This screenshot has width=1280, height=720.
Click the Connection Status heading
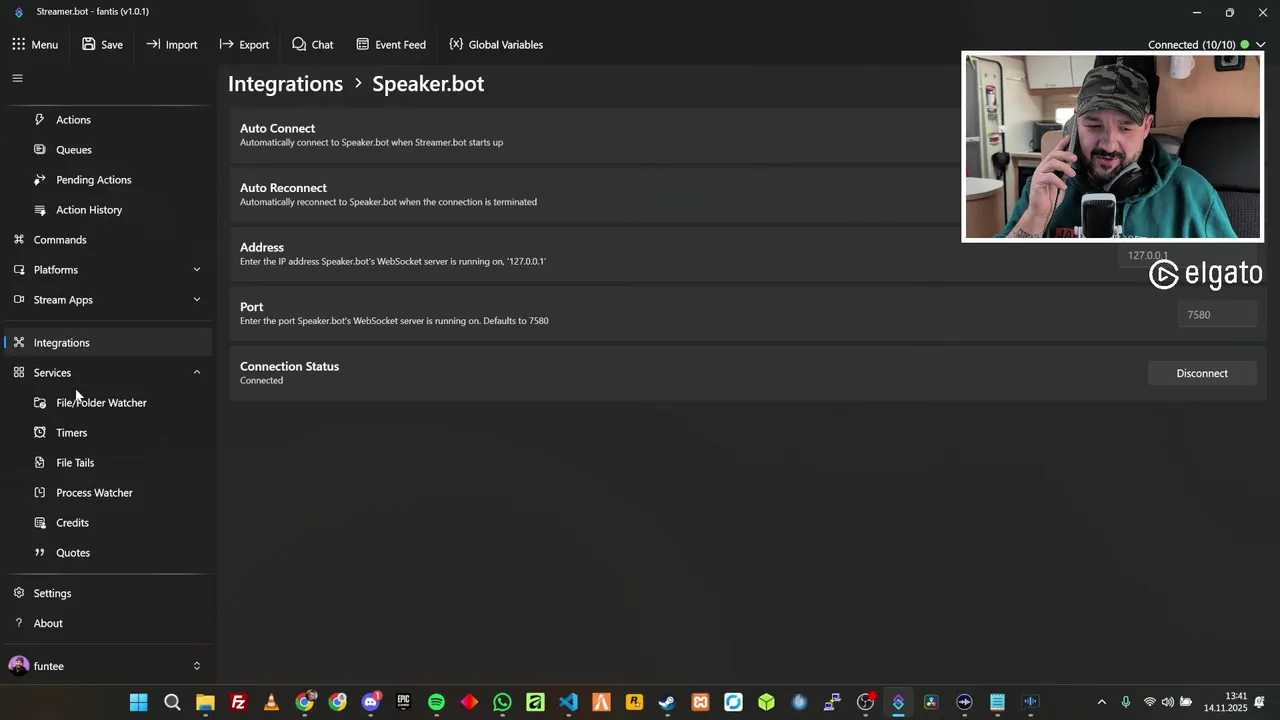289,367
